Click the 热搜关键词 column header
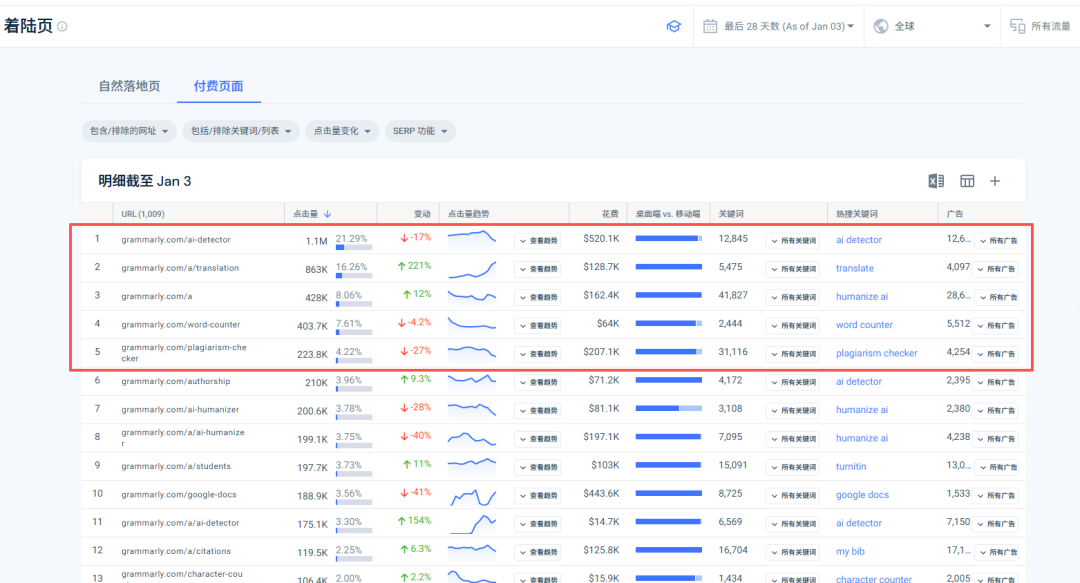1080x583 pixels. (x=856, y=214)
